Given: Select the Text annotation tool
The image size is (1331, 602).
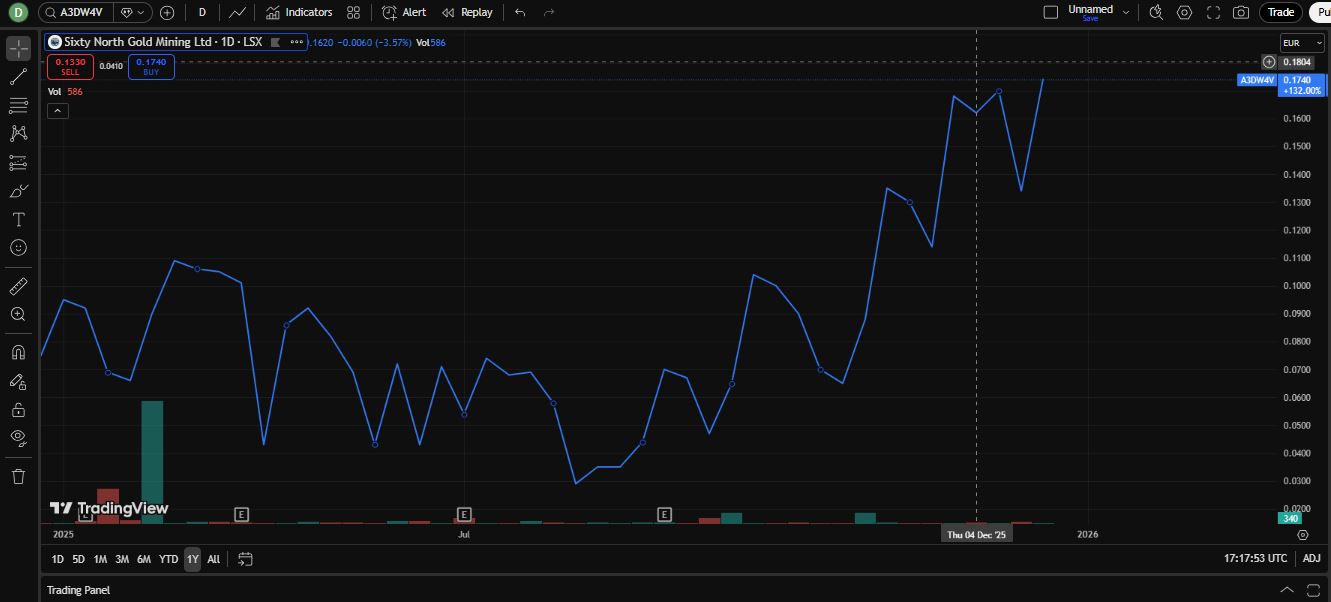Looking at the screenshot, I should click(18, 219).
